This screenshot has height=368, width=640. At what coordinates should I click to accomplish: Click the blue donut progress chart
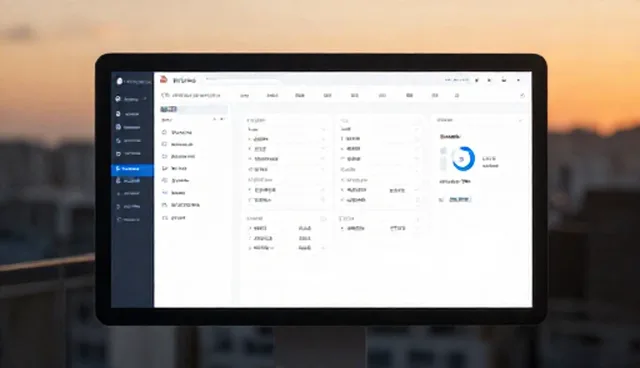click(x=463, y=158)
